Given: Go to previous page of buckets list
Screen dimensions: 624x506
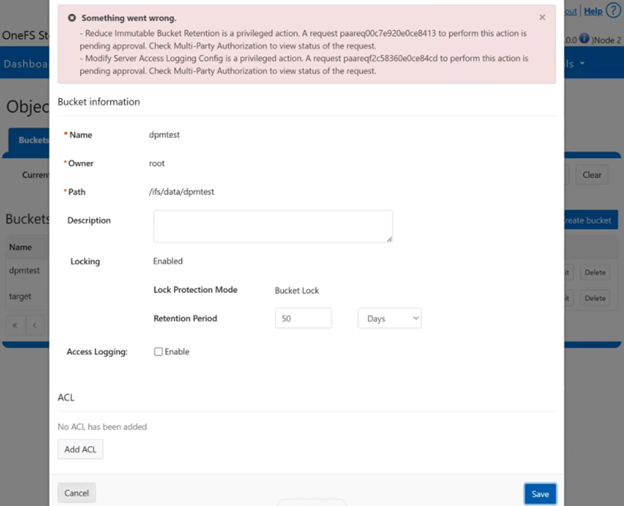Looking at the screenshot, I should point(34,325).
